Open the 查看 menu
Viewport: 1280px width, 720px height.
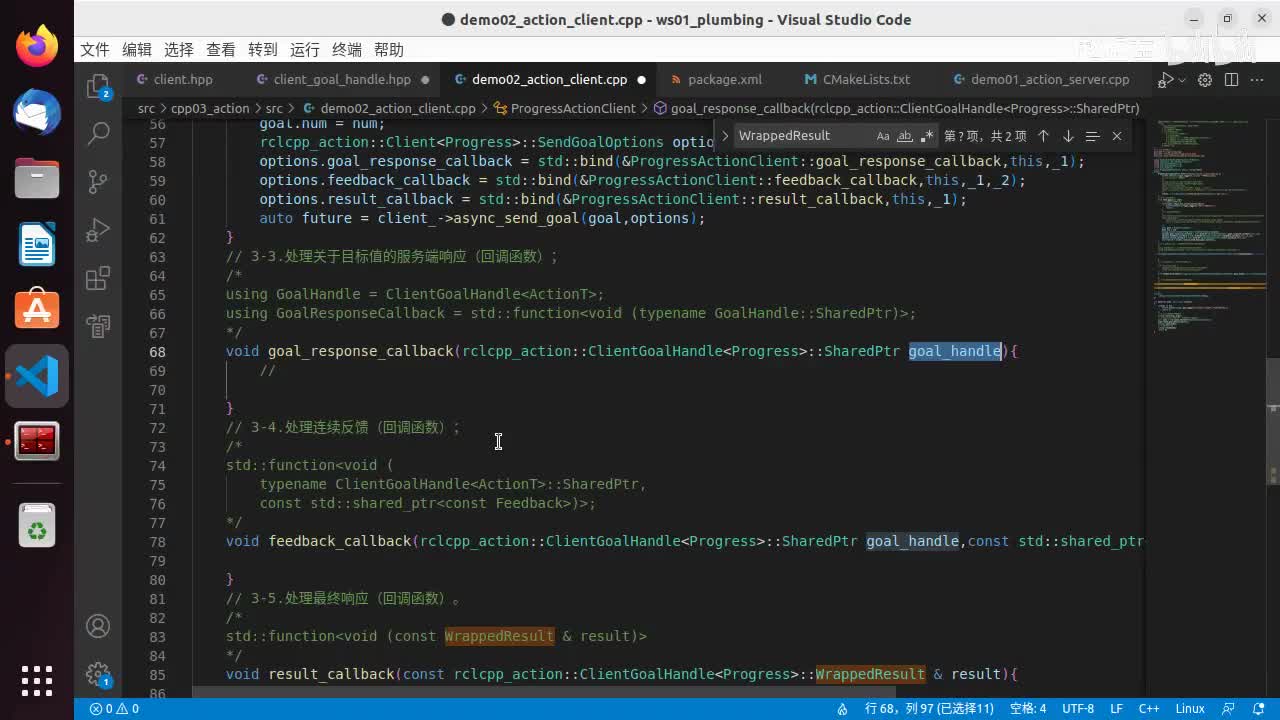[221, 50]
